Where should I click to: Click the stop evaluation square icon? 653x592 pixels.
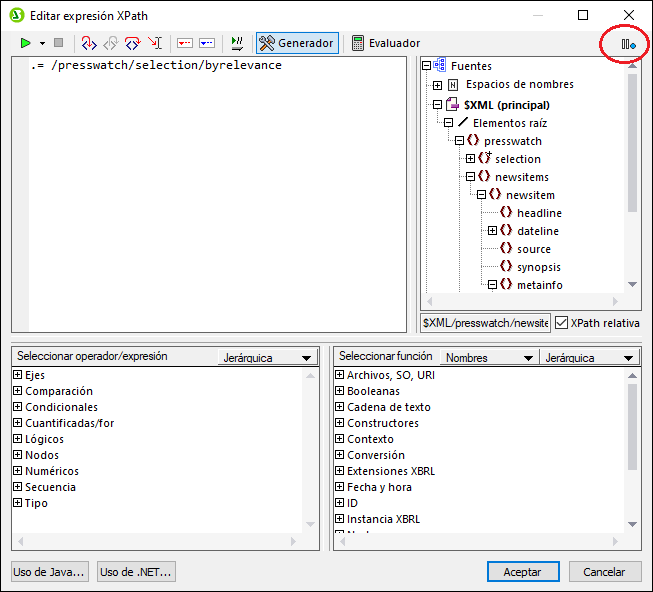[x=59, y=43]
